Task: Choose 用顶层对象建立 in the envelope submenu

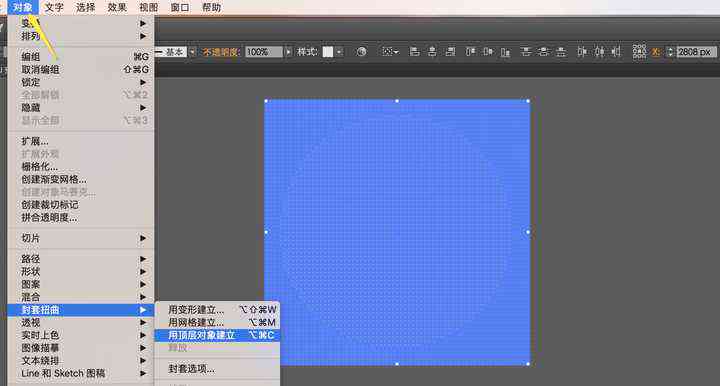Action: tap(218, 335)
